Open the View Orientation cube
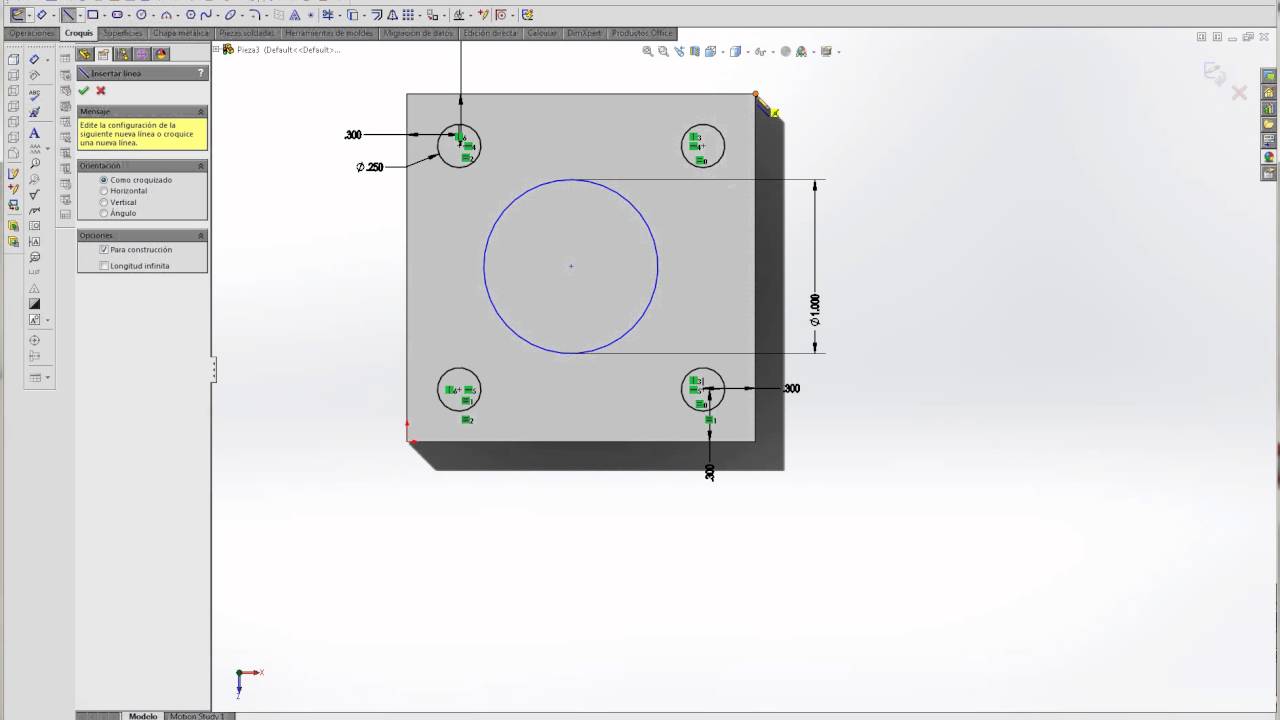1280x720 pixels. point(711,51)
